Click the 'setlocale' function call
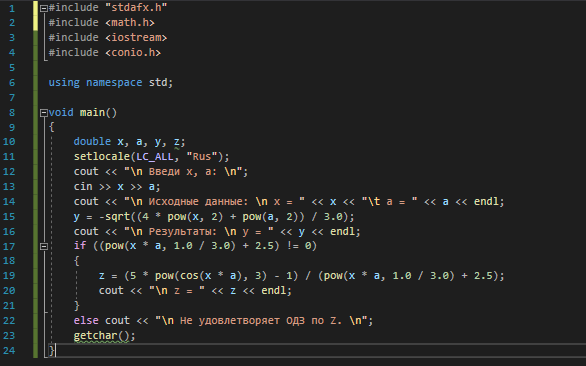586x366 pixels. pyautogui.click(x=102, y=156)
